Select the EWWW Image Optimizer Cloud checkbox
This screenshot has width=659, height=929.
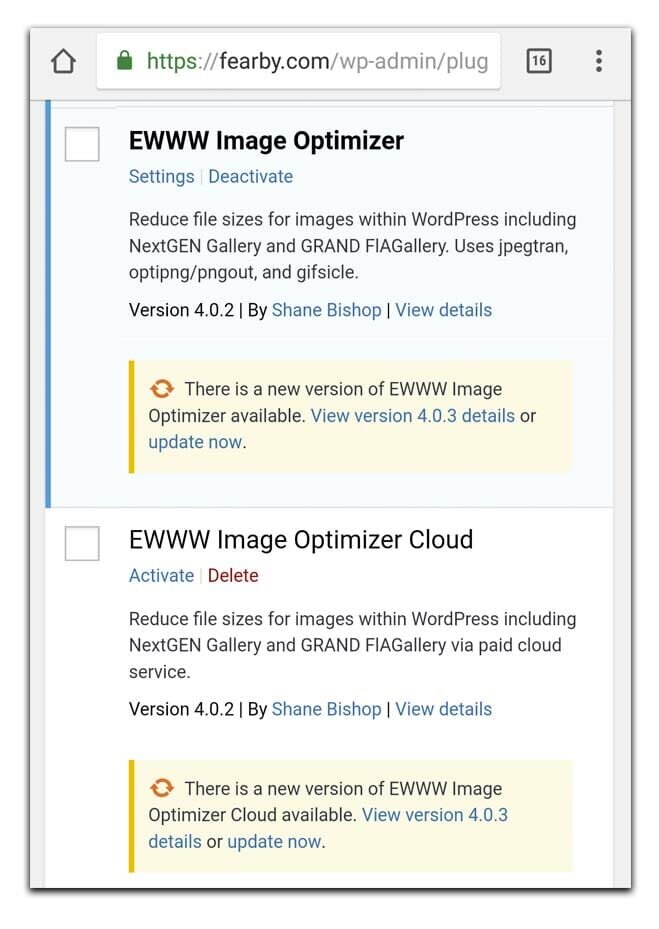pyautogui.click(x=82, y=544)
